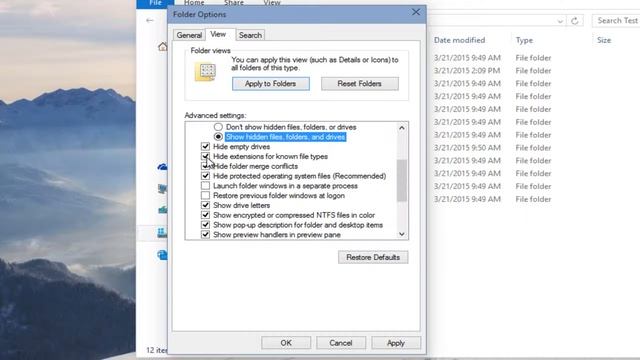The image size is (640, 360).
Task: Uncheck Hide extensions for known file types
Action: tap(205, 156)
